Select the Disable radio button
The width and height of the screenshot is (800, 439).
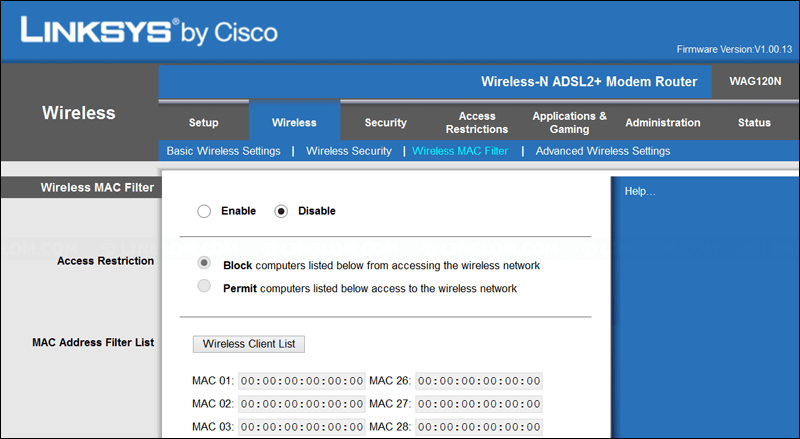(281, 211)
